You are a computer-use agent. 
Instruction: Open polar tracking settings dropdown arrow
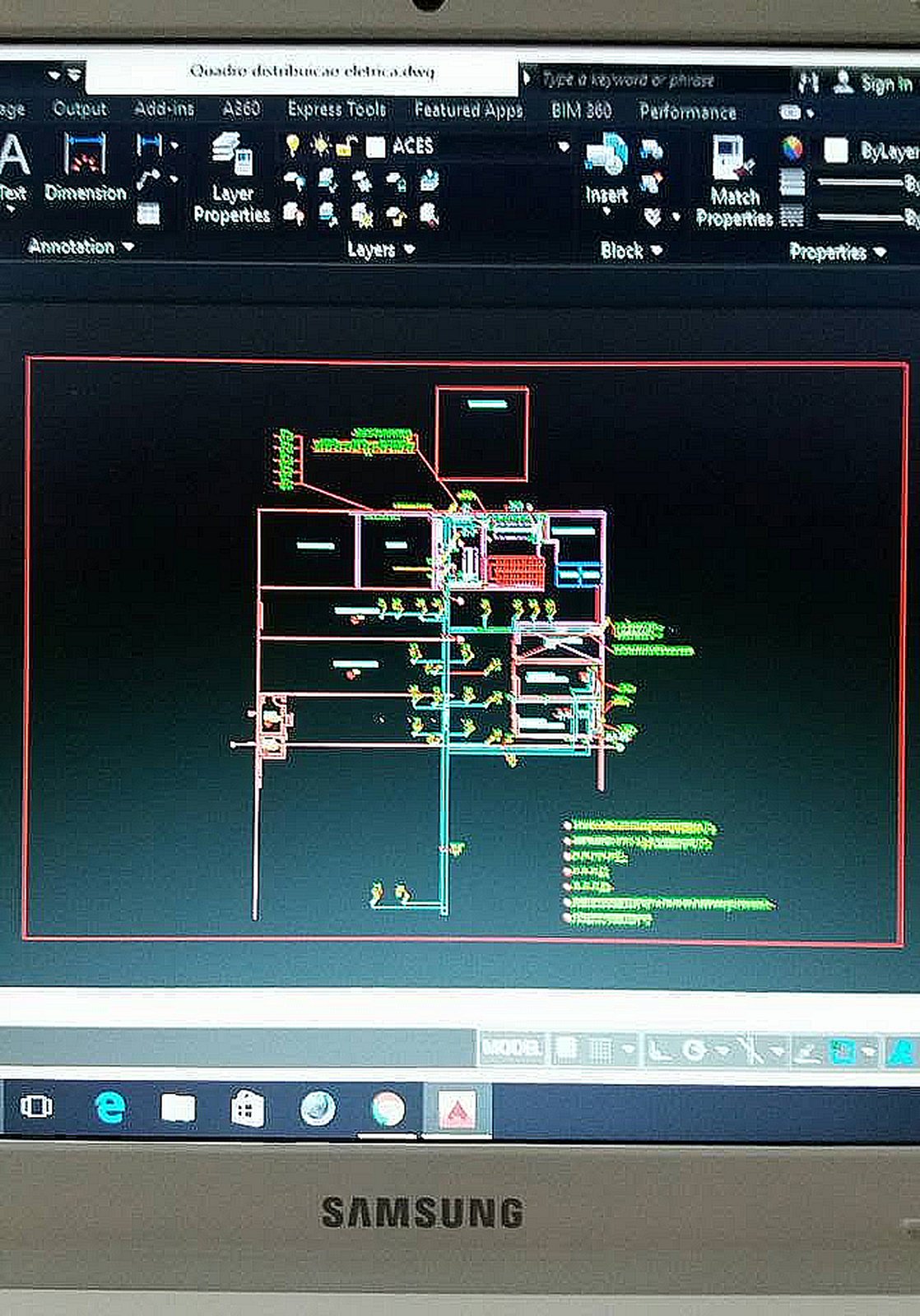pyautogui.click(x=722, y=1050)
